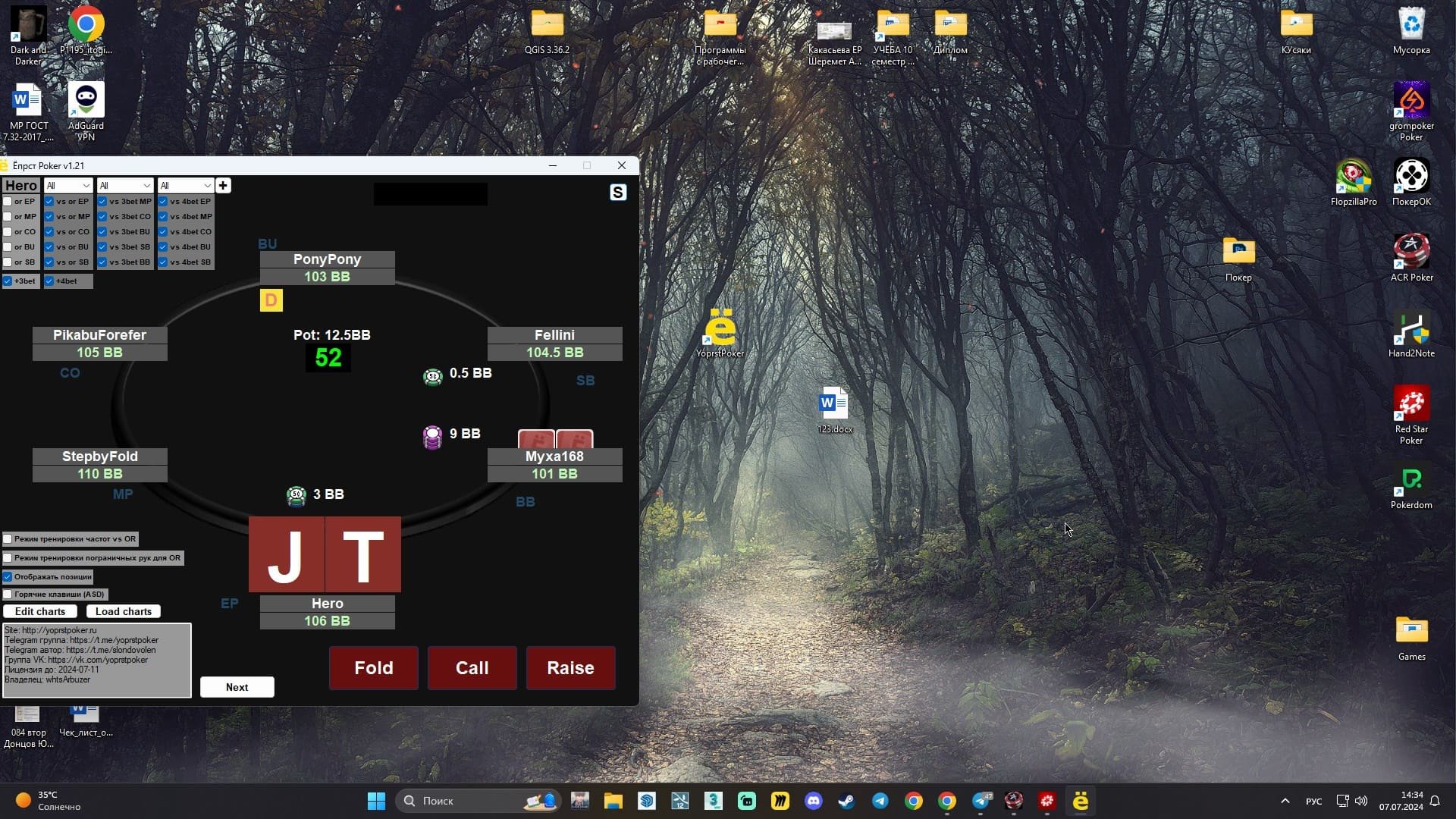This screenshot has height=819, width=1456.
Task: Click the Fold button
Action: (x=374, y=668)
